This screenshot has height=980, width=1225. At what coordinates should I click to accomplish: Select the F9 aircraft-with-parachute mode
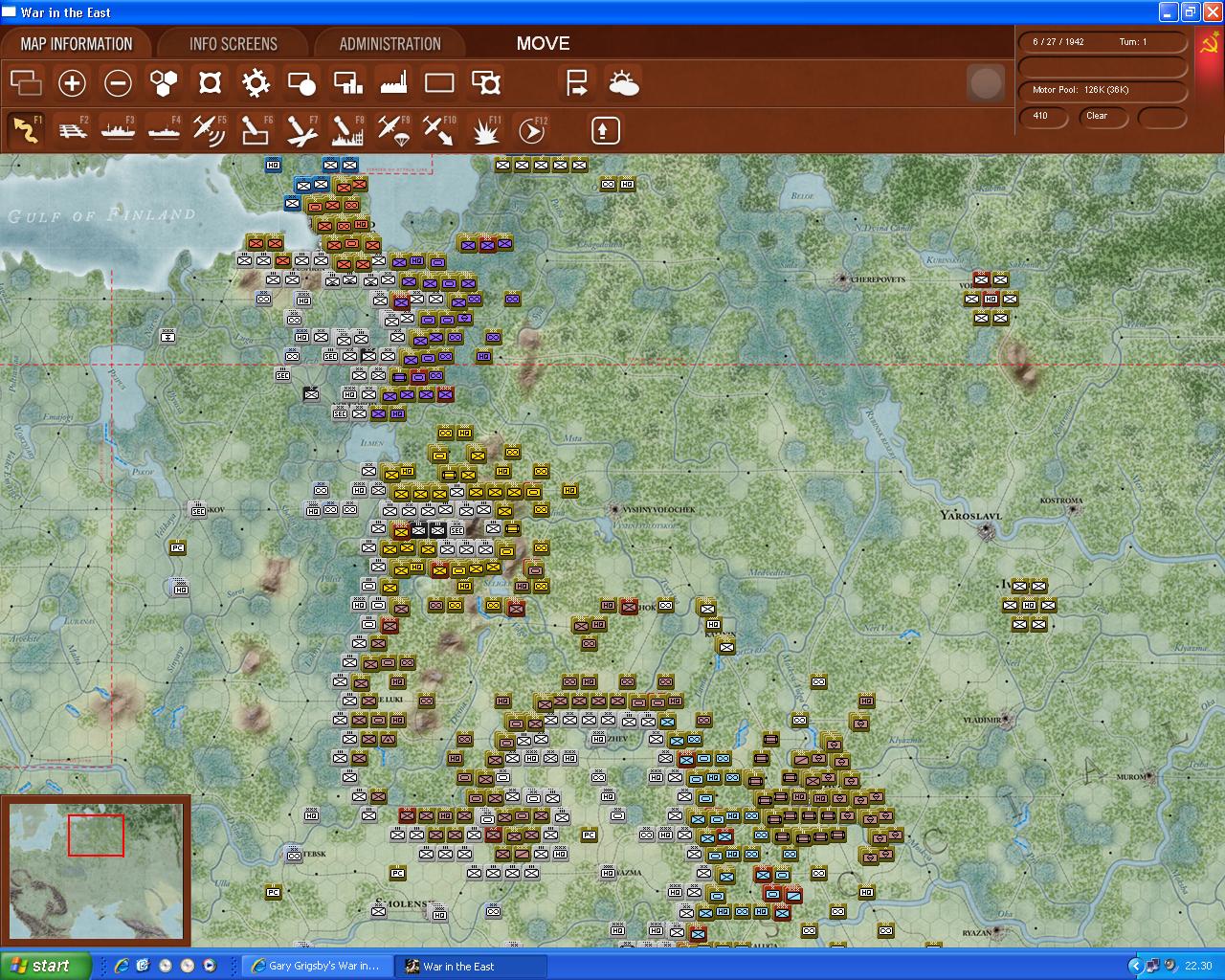pos(393,130)
